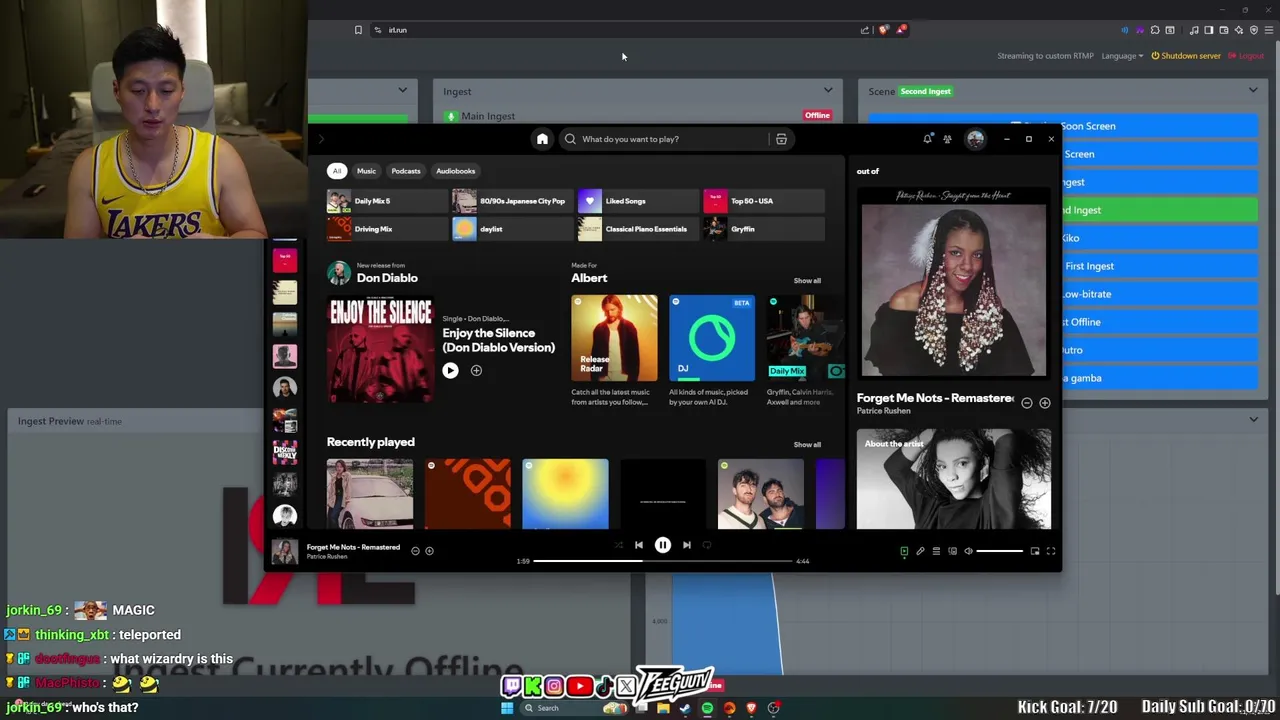The width and height of the screenshot is (1280, 720).
Task: Open Brave Shields icon
Action: 883,30
